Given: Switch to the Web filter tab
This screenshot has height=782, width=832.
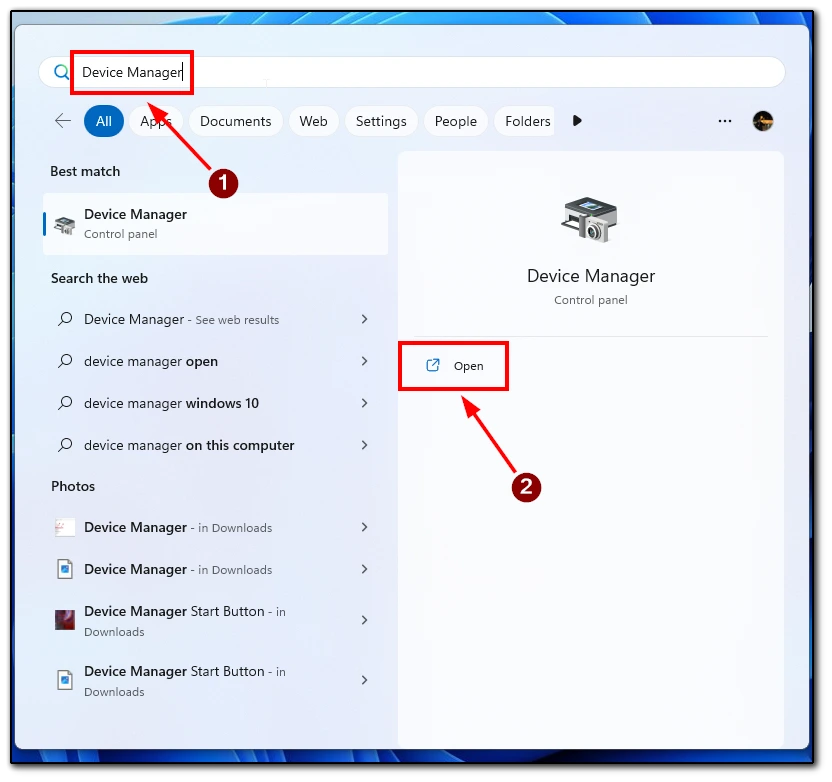Looking at the screenshot, I should click(314, 121).
